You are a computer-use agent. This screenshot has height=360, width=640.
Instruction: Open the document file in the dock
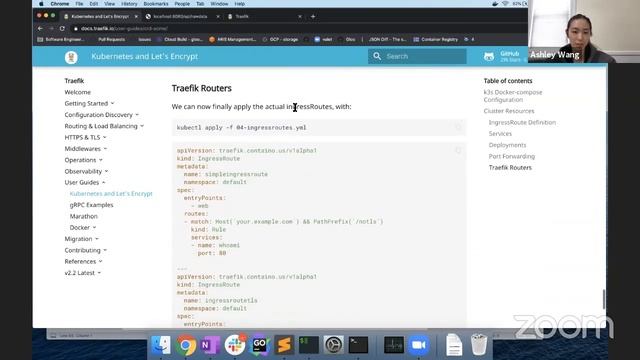(454, 344)
